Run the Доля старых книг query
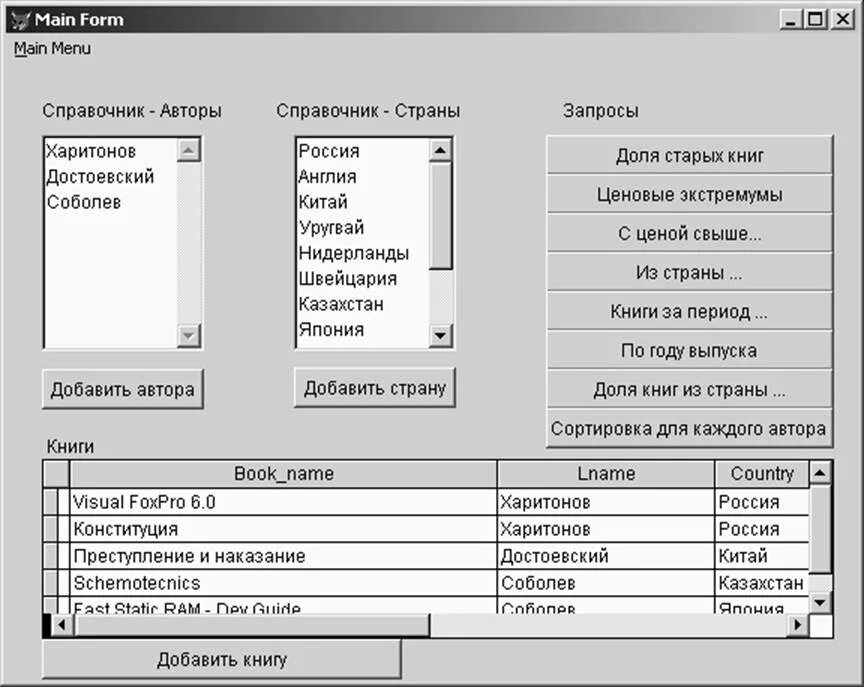The width and height of the screenshot is (864, 687). (689, 155)
